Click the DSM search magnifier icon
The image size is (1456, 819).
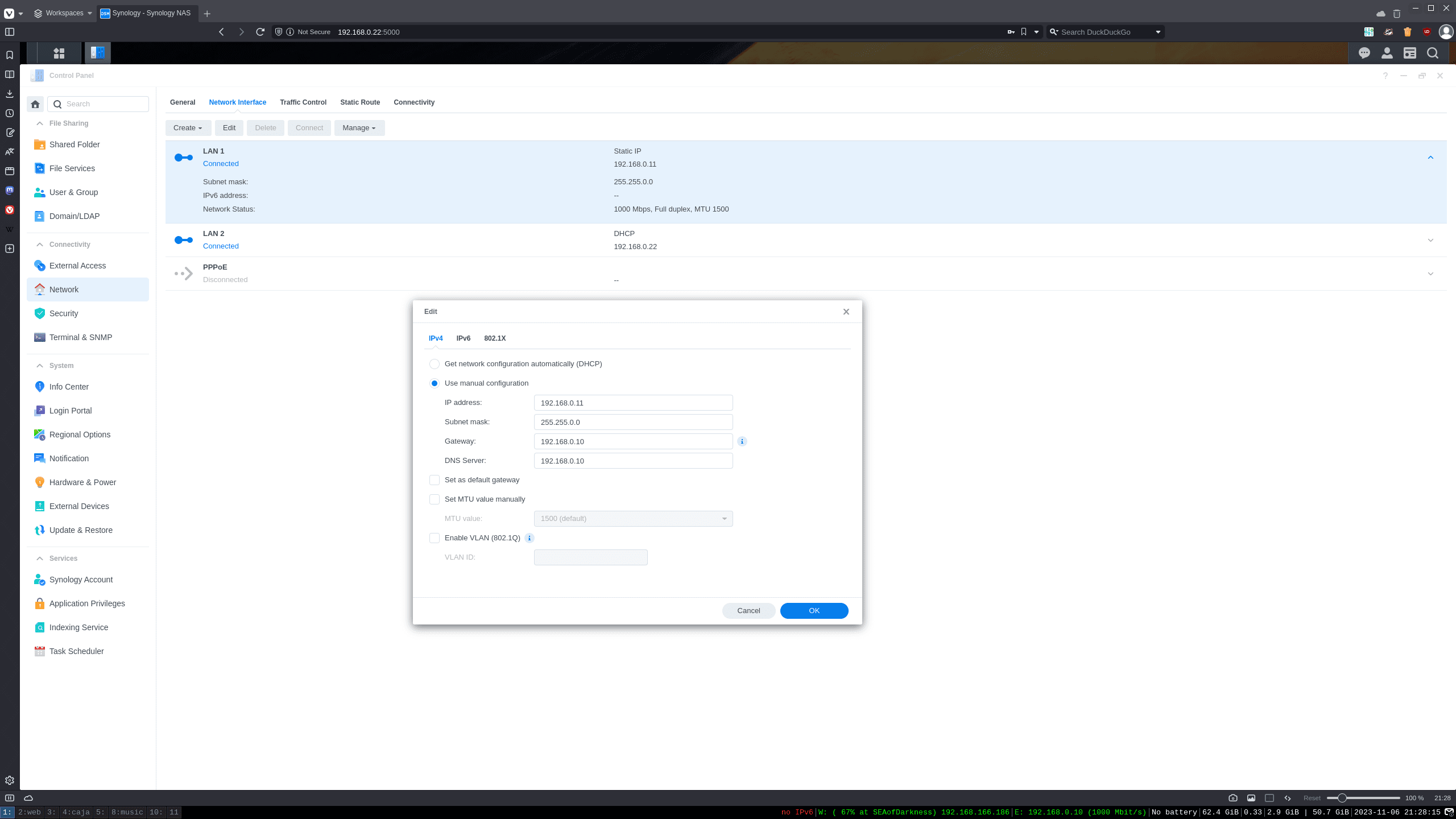tap(1432, 53)
